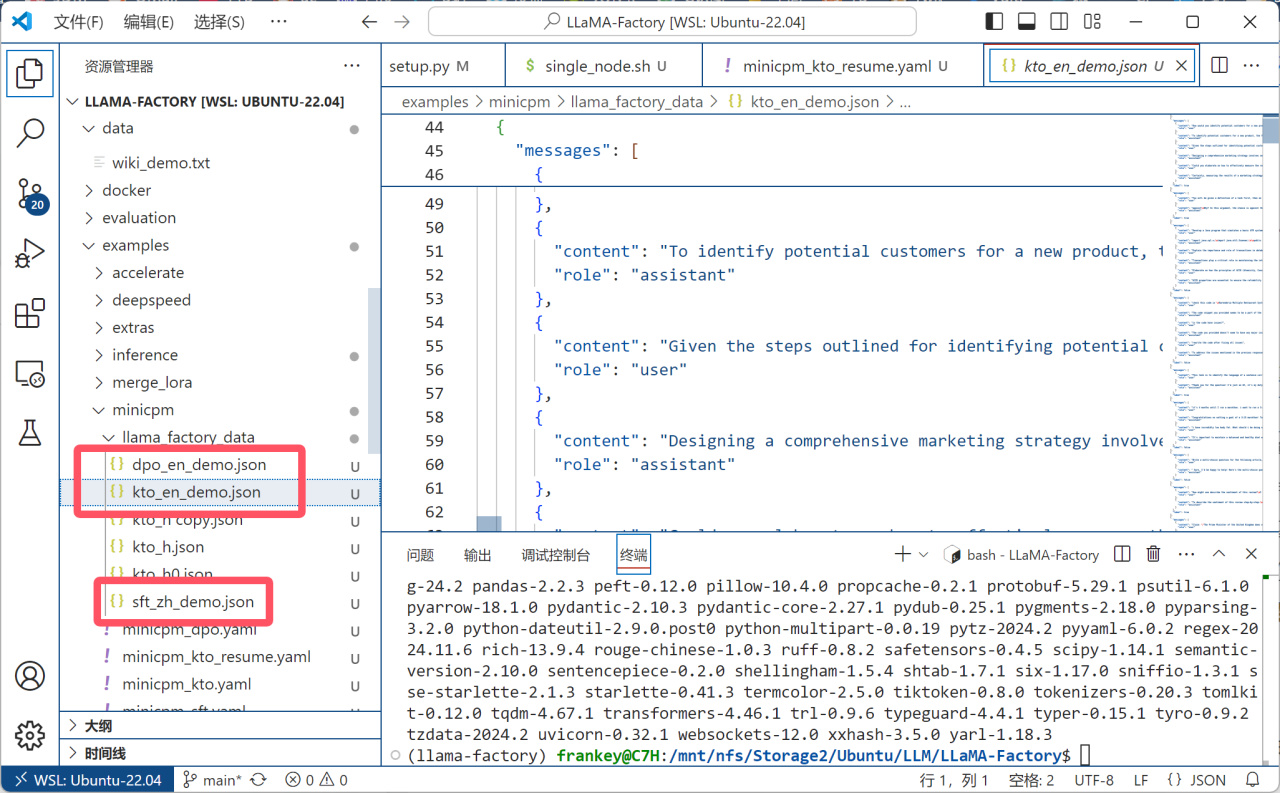Go forward with the right arrow

point(402,21)
